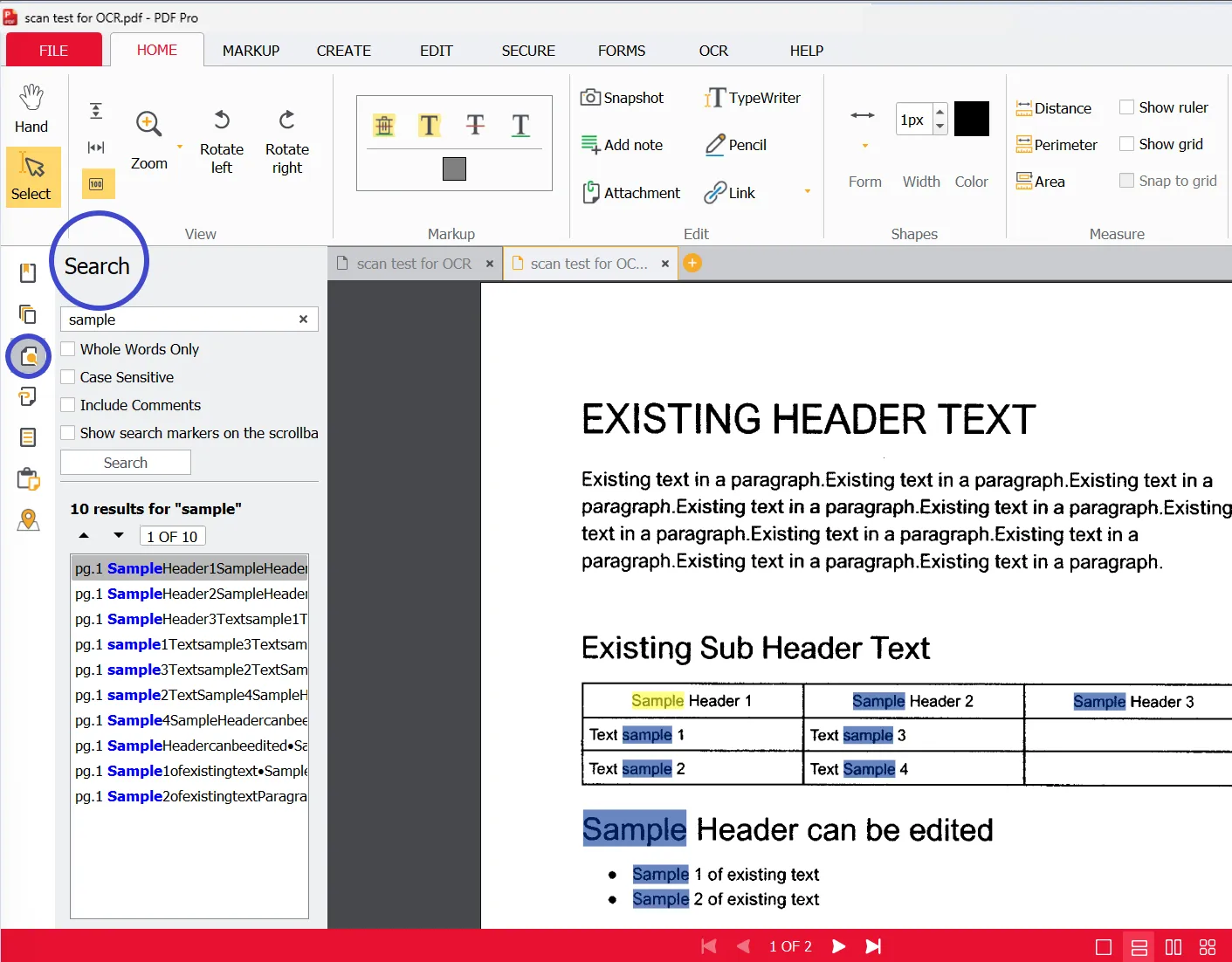Enable Show grid
Viewport: 1232px width, 962px height.
[x=1126, y=144]
